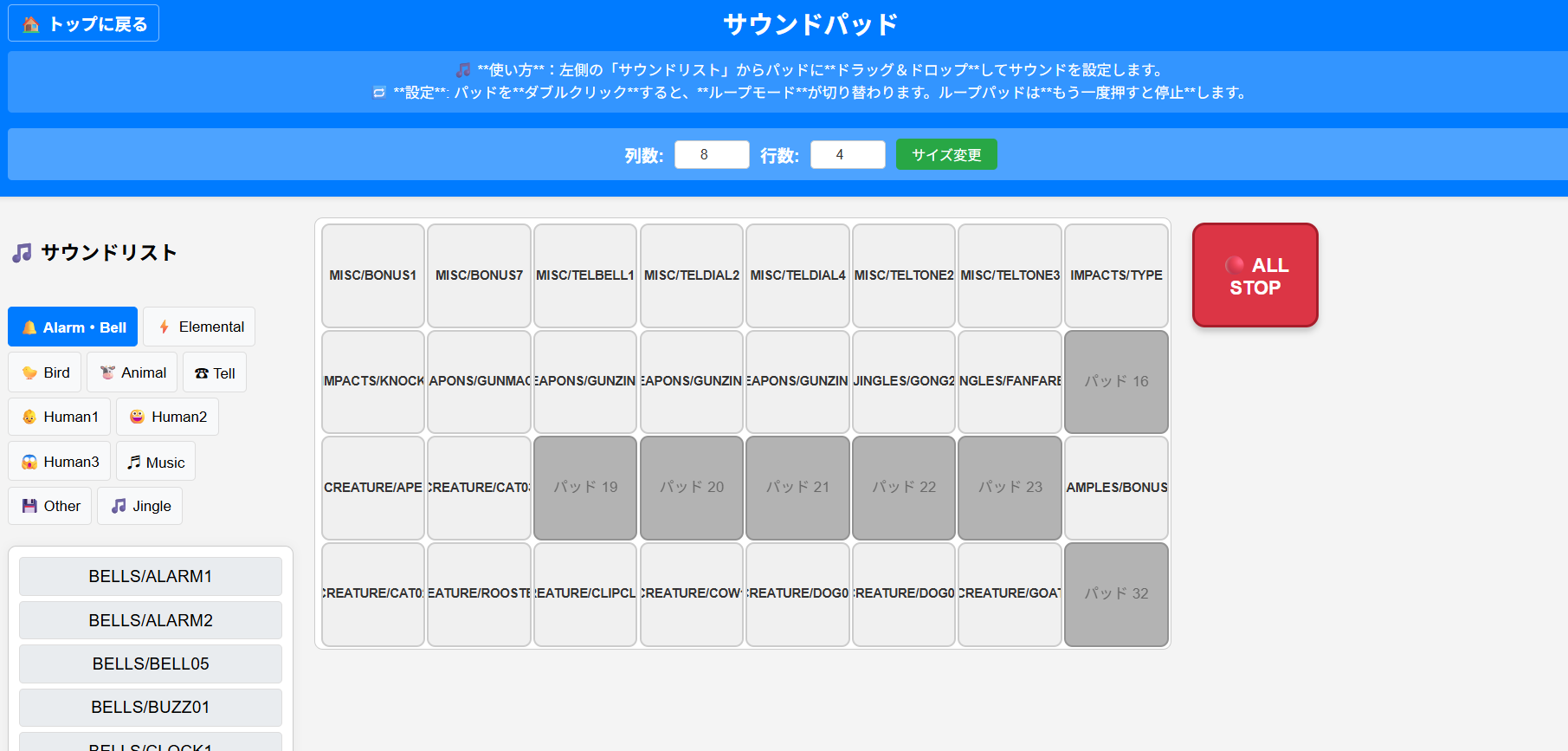Viewport: 1568px width, 751px height.
Task: Click the telephone icon on Tell
Action: (x=201, y=373)
